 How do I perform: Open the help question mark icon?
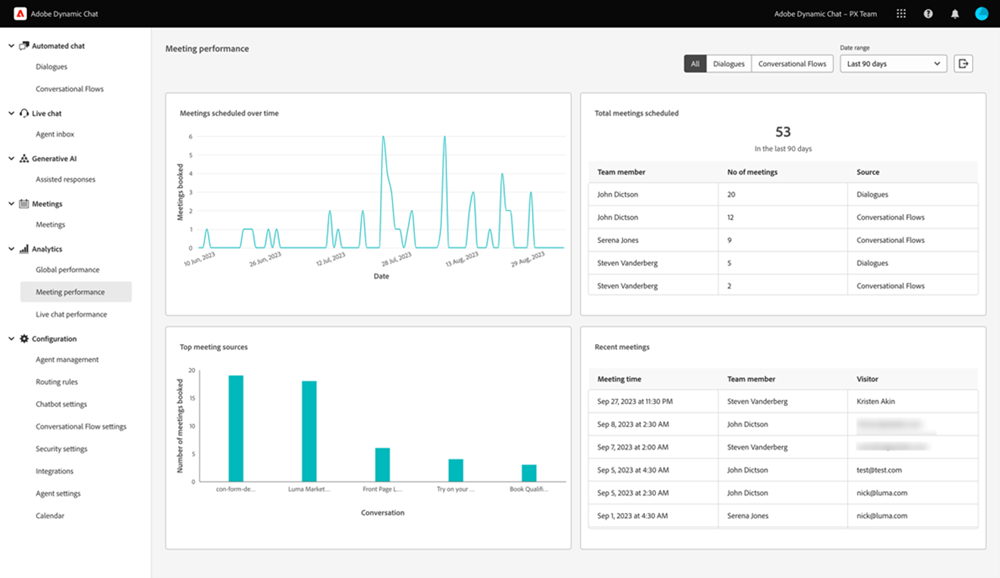click(x=928, y=13)
